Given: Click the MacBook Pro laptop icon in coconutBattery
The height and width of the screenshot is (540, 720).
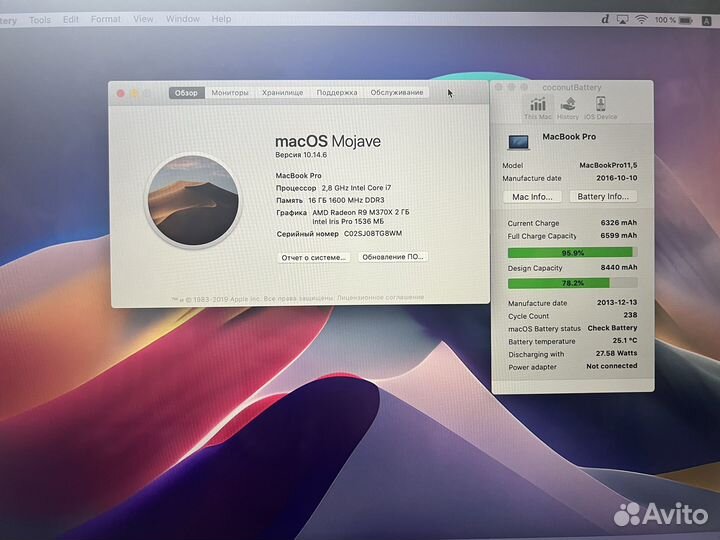Looking at the screenshot, I should (518, 142).
